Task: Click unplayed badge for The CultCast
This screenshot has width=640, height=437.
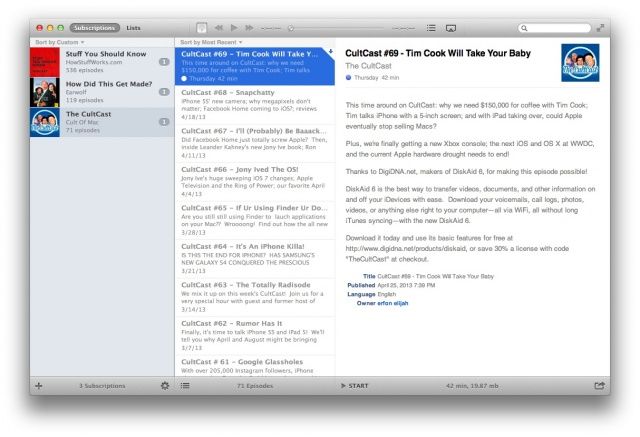Action: [164, 122]
